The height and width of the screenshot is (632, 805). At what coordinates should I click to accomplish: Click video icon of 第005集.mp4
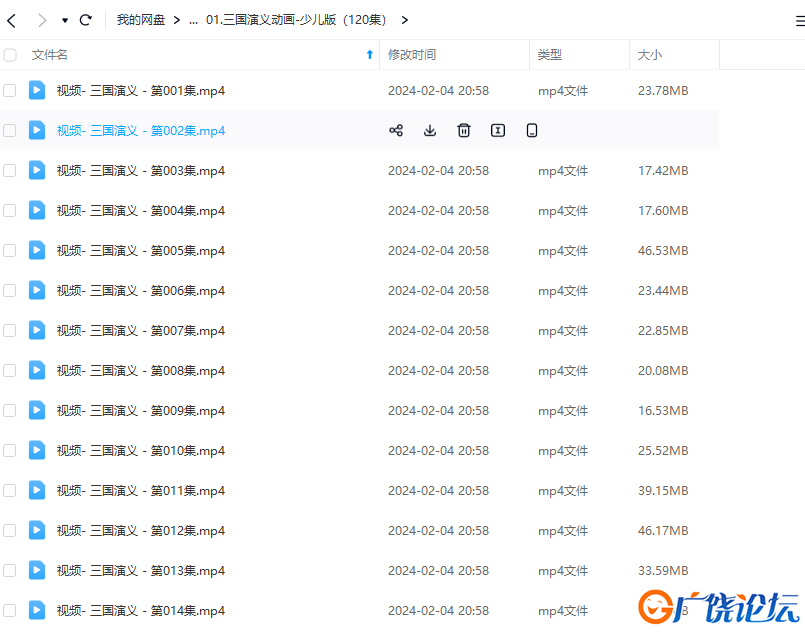pos(36,251)
